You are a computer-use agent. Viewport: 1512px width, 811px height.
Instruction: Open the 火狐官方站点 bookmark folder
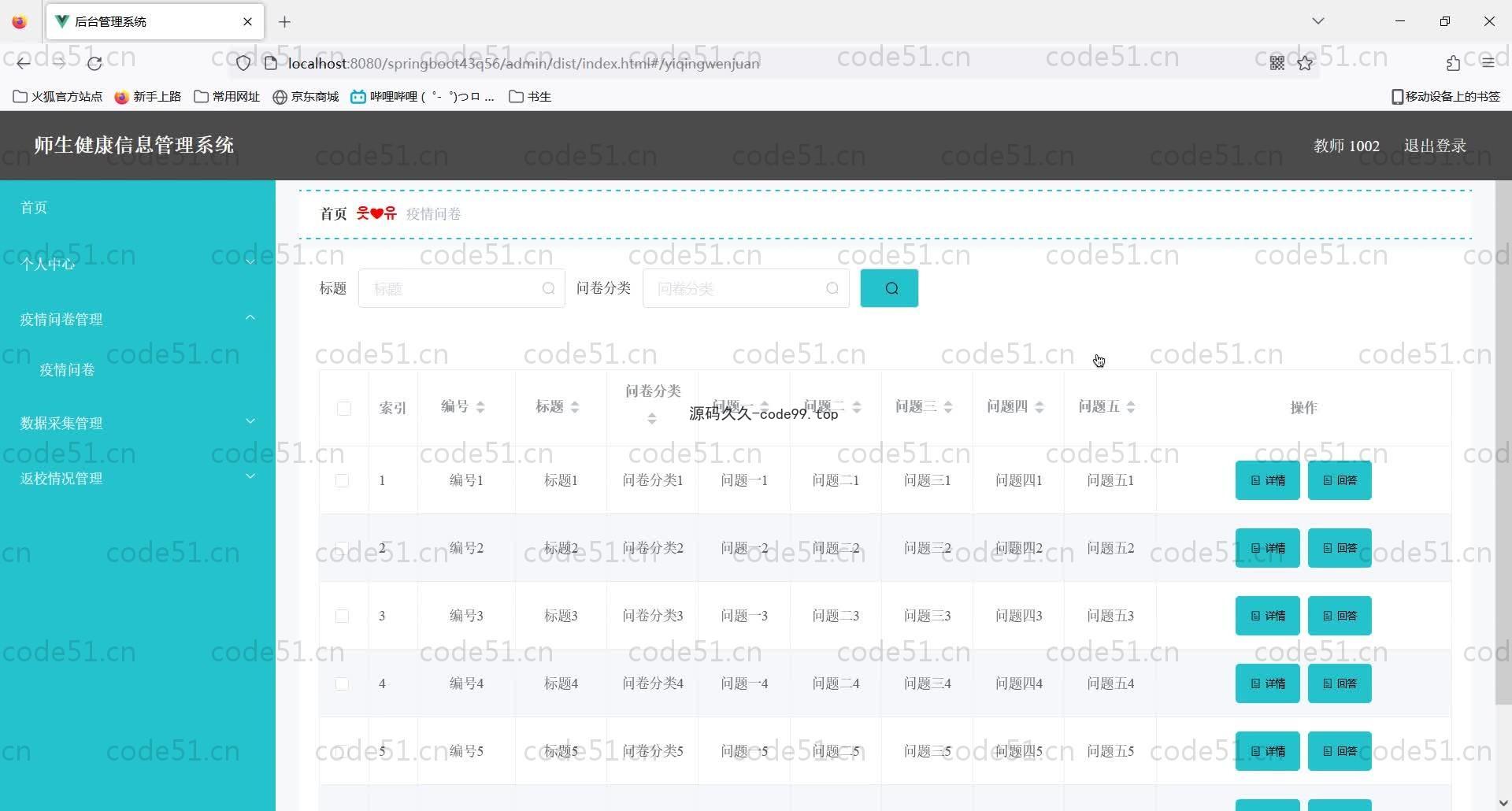[x=57, y=97]
